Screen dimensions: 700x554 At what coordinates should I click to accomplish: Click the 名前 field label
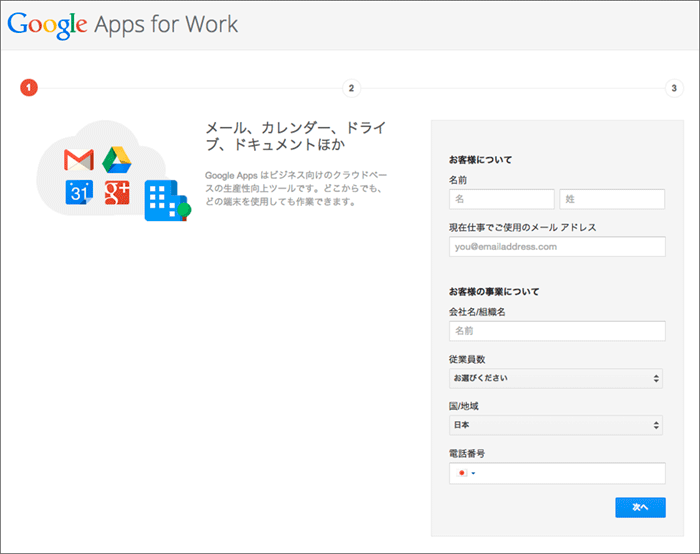pos(458,180)
